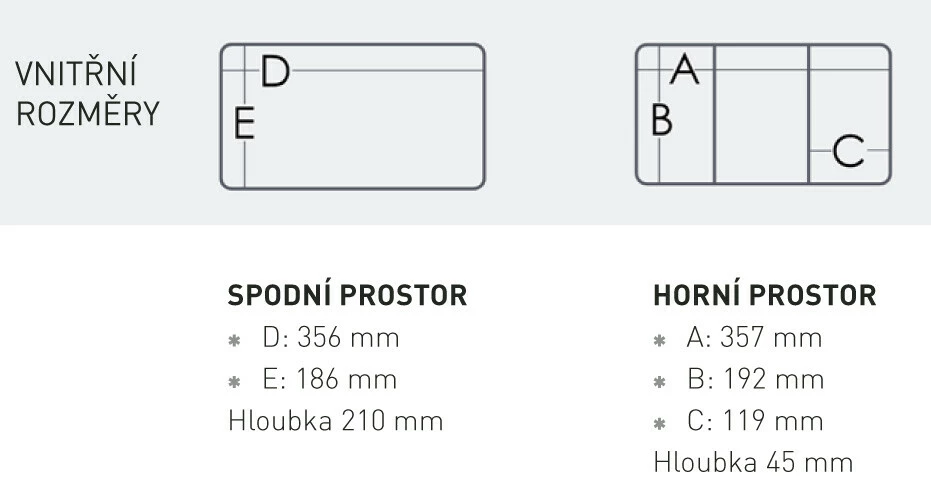
Task: Click the asterisk bullet beside D: 356 mm
Action: coord(235,340)
